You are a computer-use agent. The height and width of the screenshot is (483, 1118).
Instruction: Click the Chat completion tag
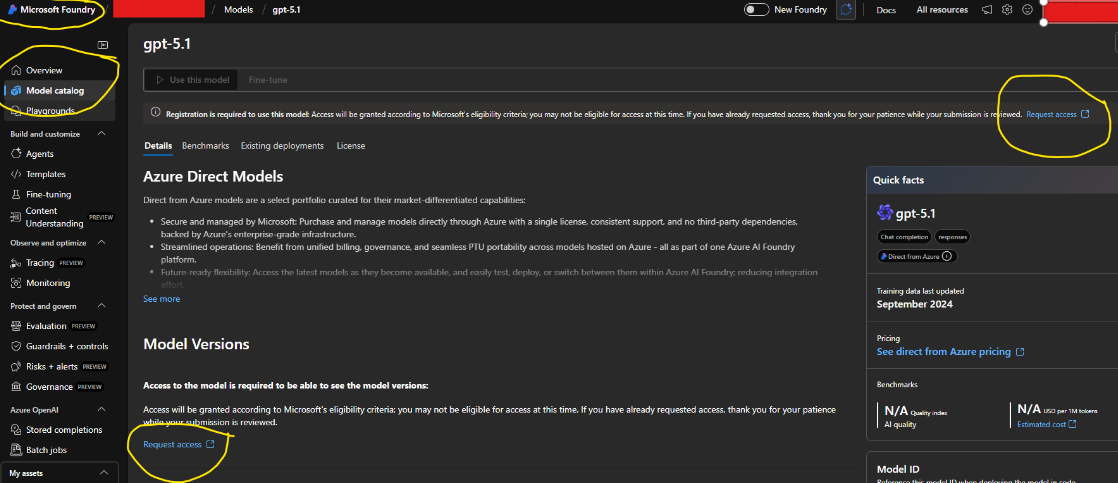pos(903,237)
